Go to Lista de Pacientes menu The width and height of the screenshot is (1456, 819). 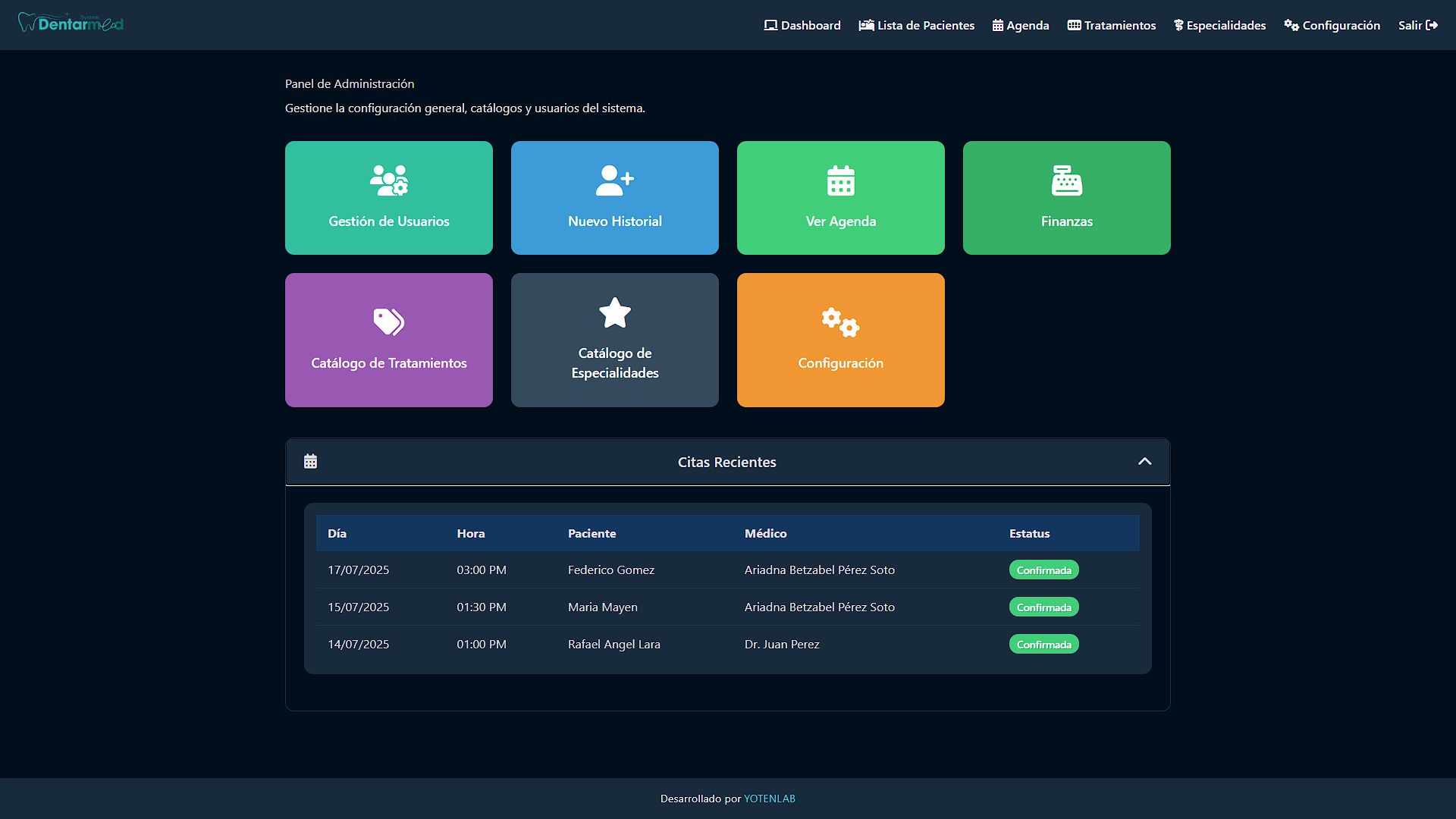click(916, 25)
